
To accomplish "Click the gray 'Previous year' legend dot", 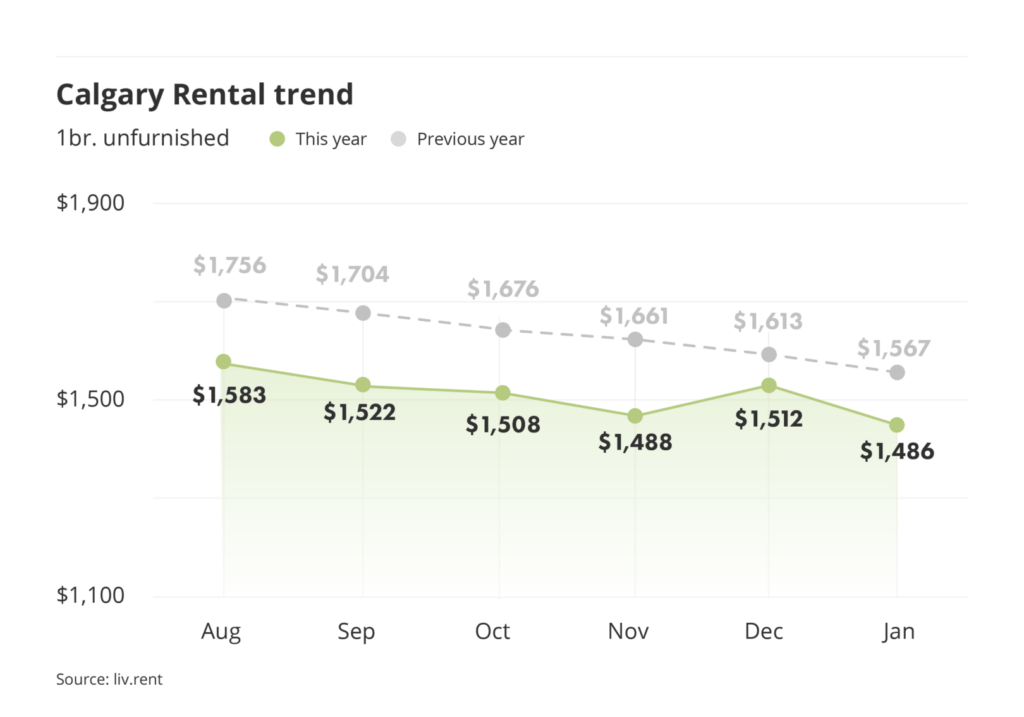I will click(399, 139).
